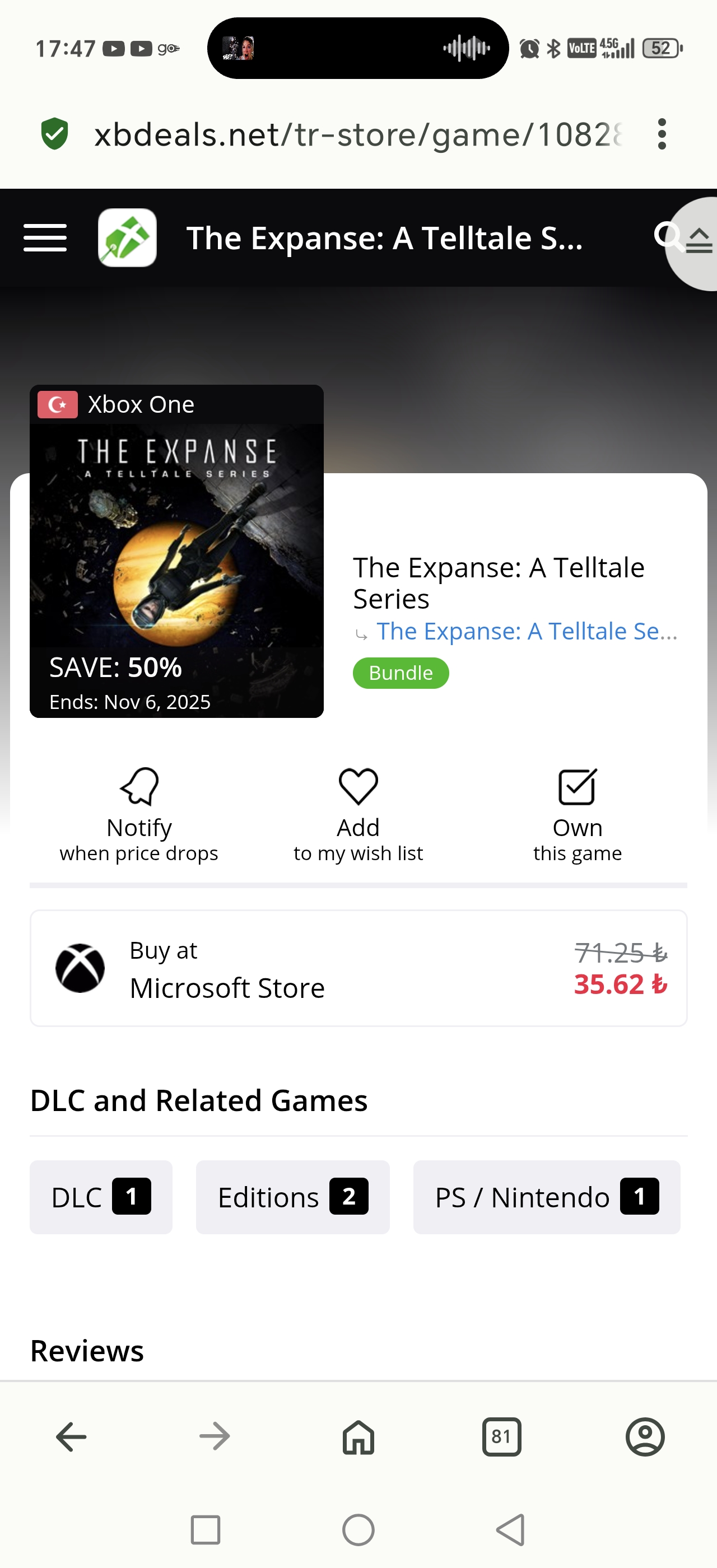Open The Expanse: A Telltale Se... parent link
Screen dimensions: 717x1568
527,631
